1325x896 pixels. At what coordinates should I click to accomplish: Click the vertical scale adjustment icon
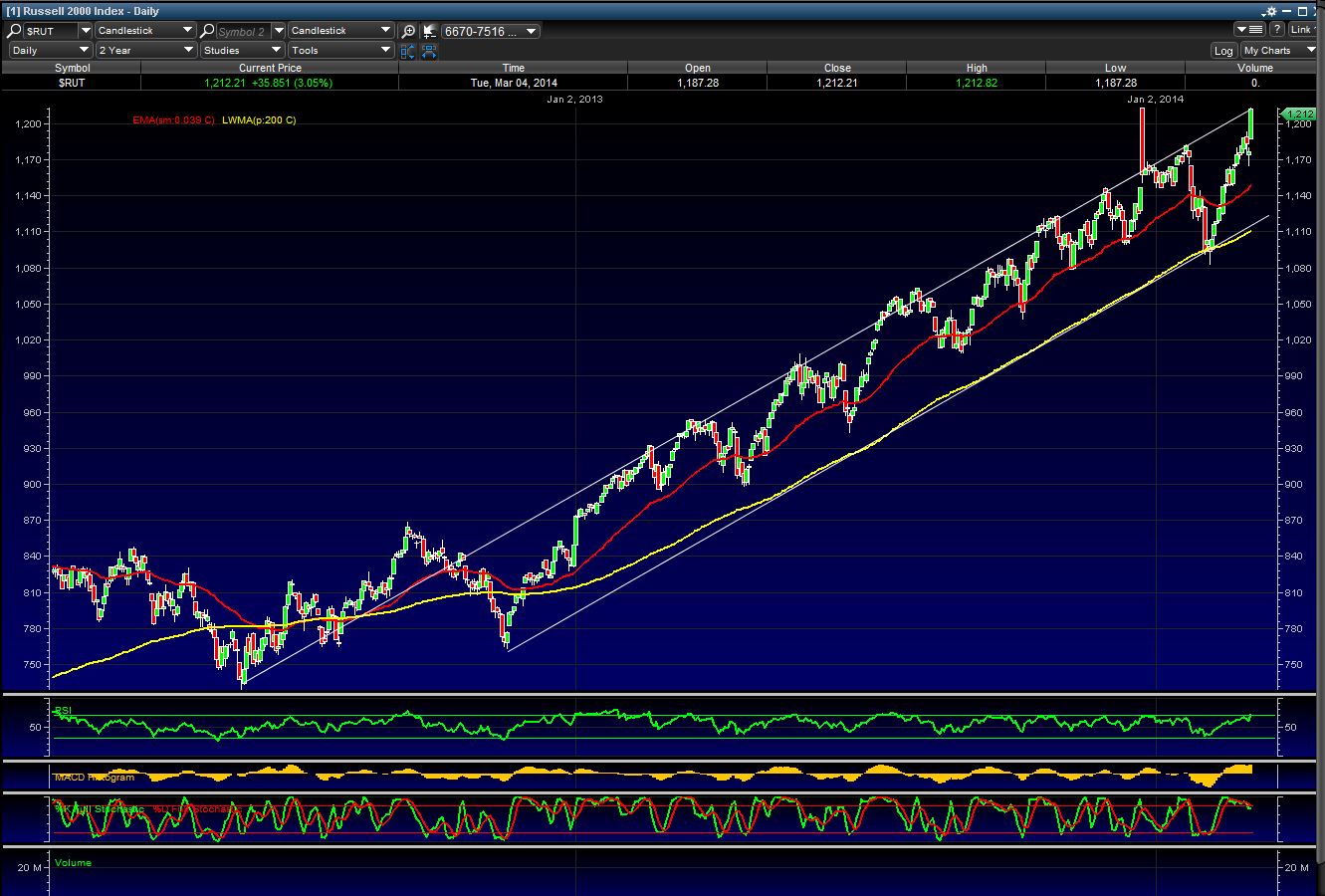click(x=408, y=50)
